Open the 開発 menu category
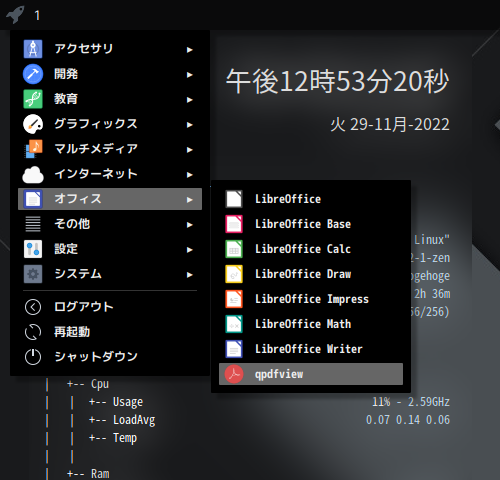 click(x=110, y=74)
